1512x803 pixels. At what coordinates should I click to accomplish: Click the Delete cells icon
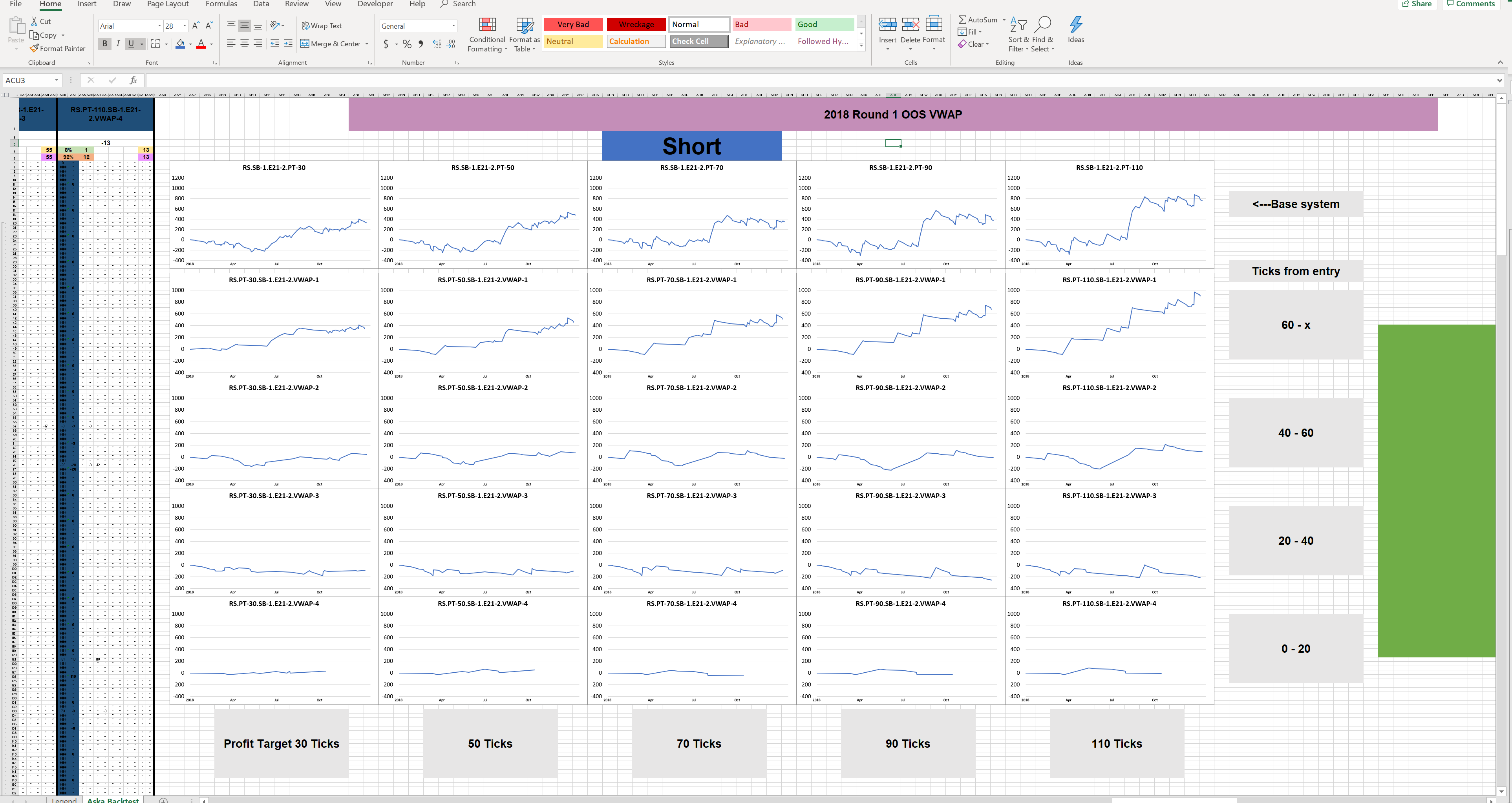click(910, 25)
